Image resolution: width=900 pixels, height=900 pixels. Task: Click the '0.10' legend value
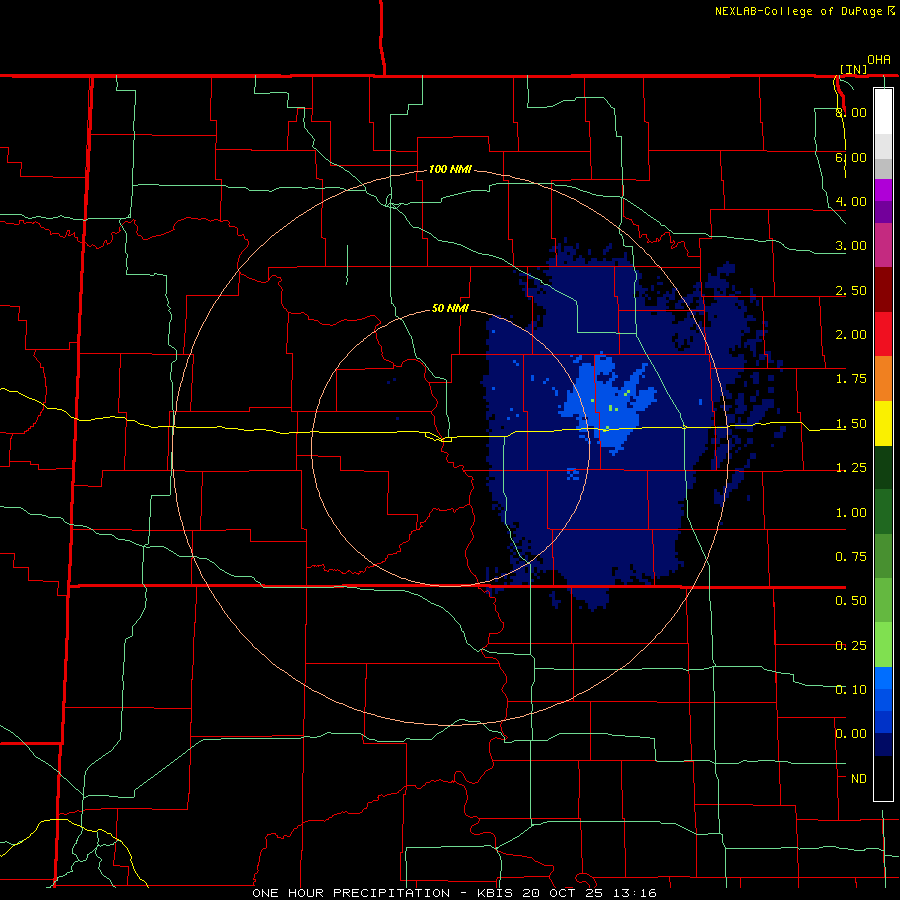[x=851, y=689]
